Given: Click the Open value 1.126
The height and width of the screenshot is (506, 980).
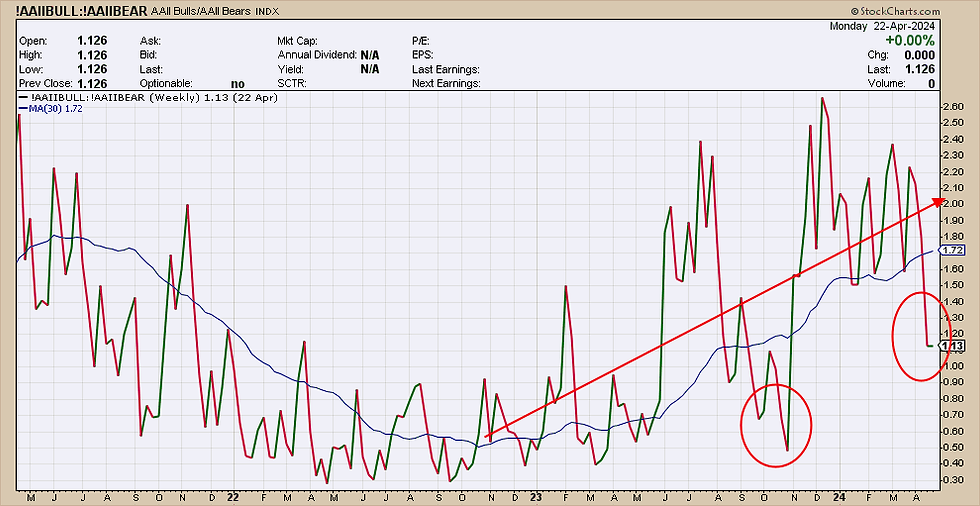Looking at the screenshot, I should coord(92,41).
